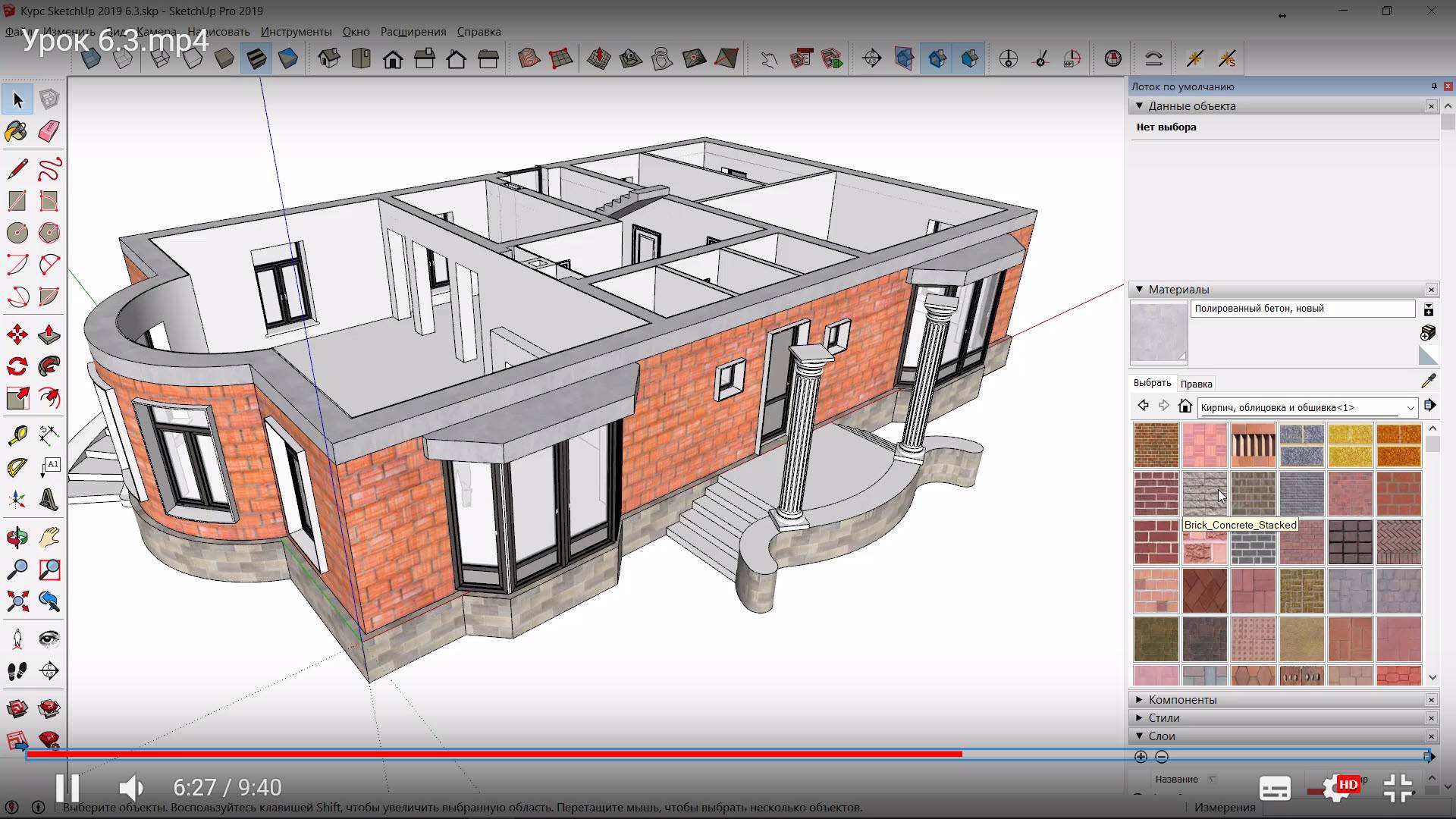Switch to the Выбрать tab
This screenshot has width=1456, height=819.
coord(1152,383)
